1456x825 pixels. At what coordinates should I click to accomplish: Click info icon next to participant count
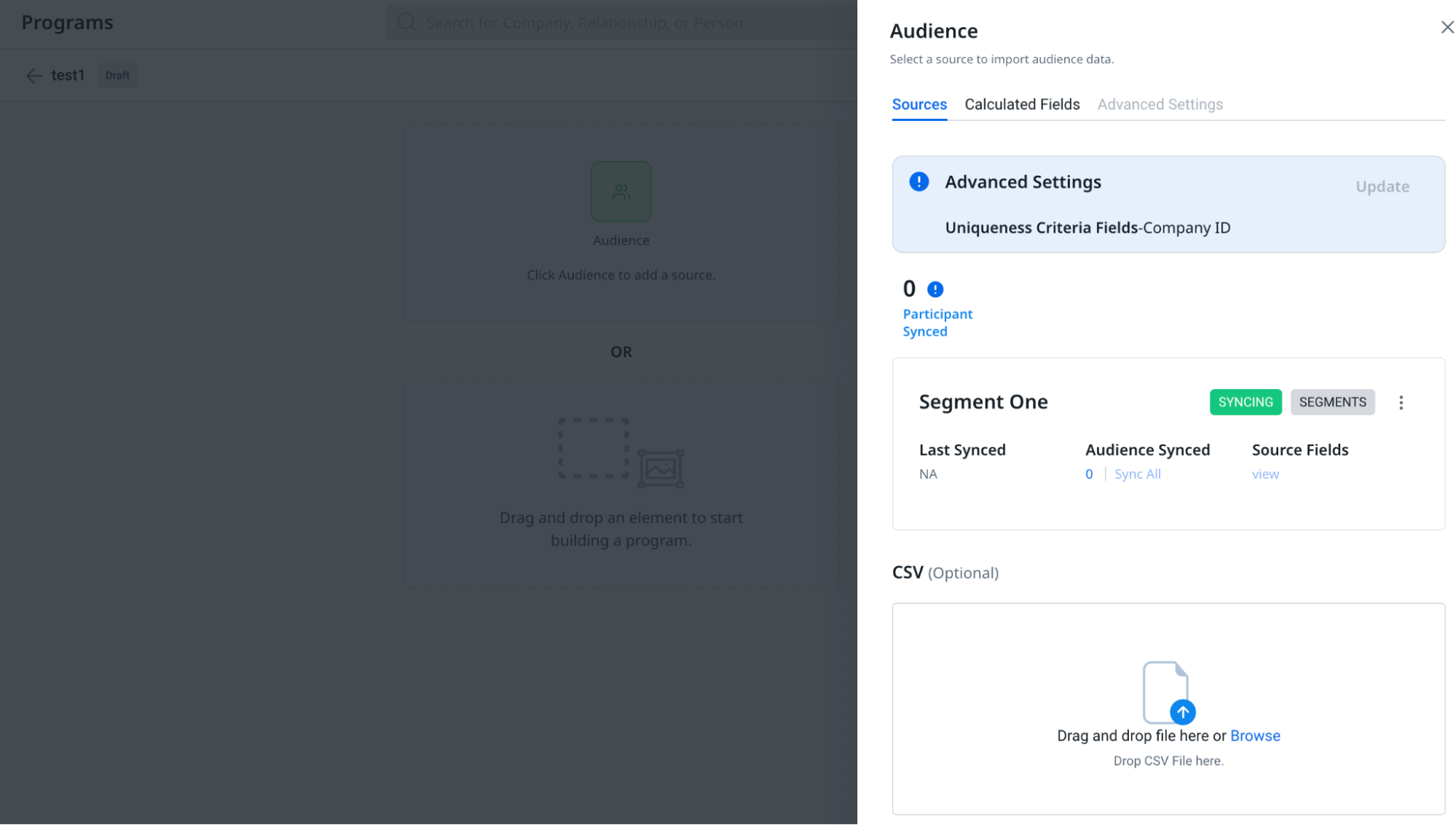pos(935,289)
